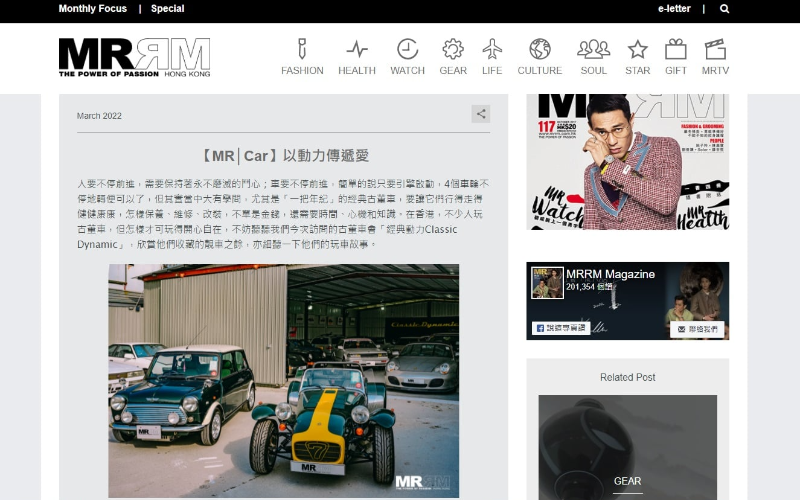Open the CULTURE globe icon
The height and width of the screenshot is (500, 800).
point(540,49)
